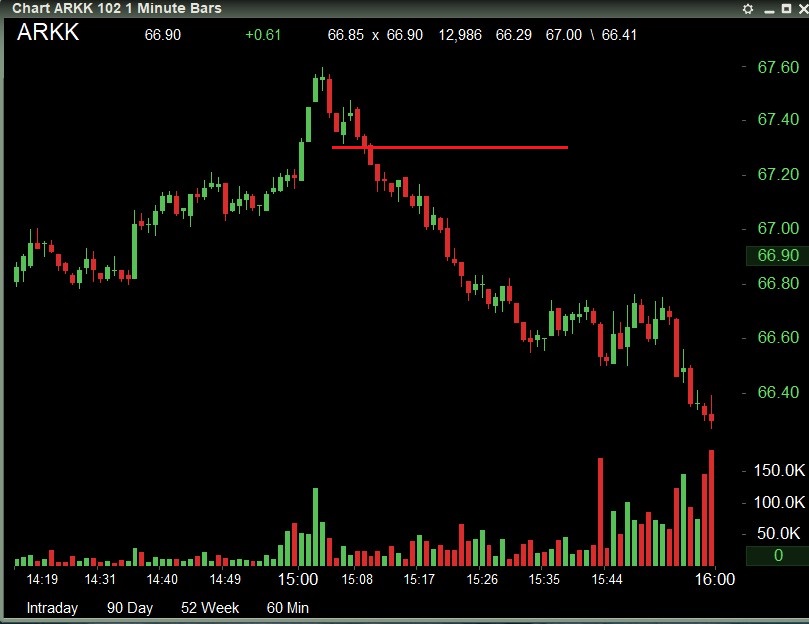Switch to the 60 Min view
This screenshot has height=624, width=809.
click(x=288, y=608)
